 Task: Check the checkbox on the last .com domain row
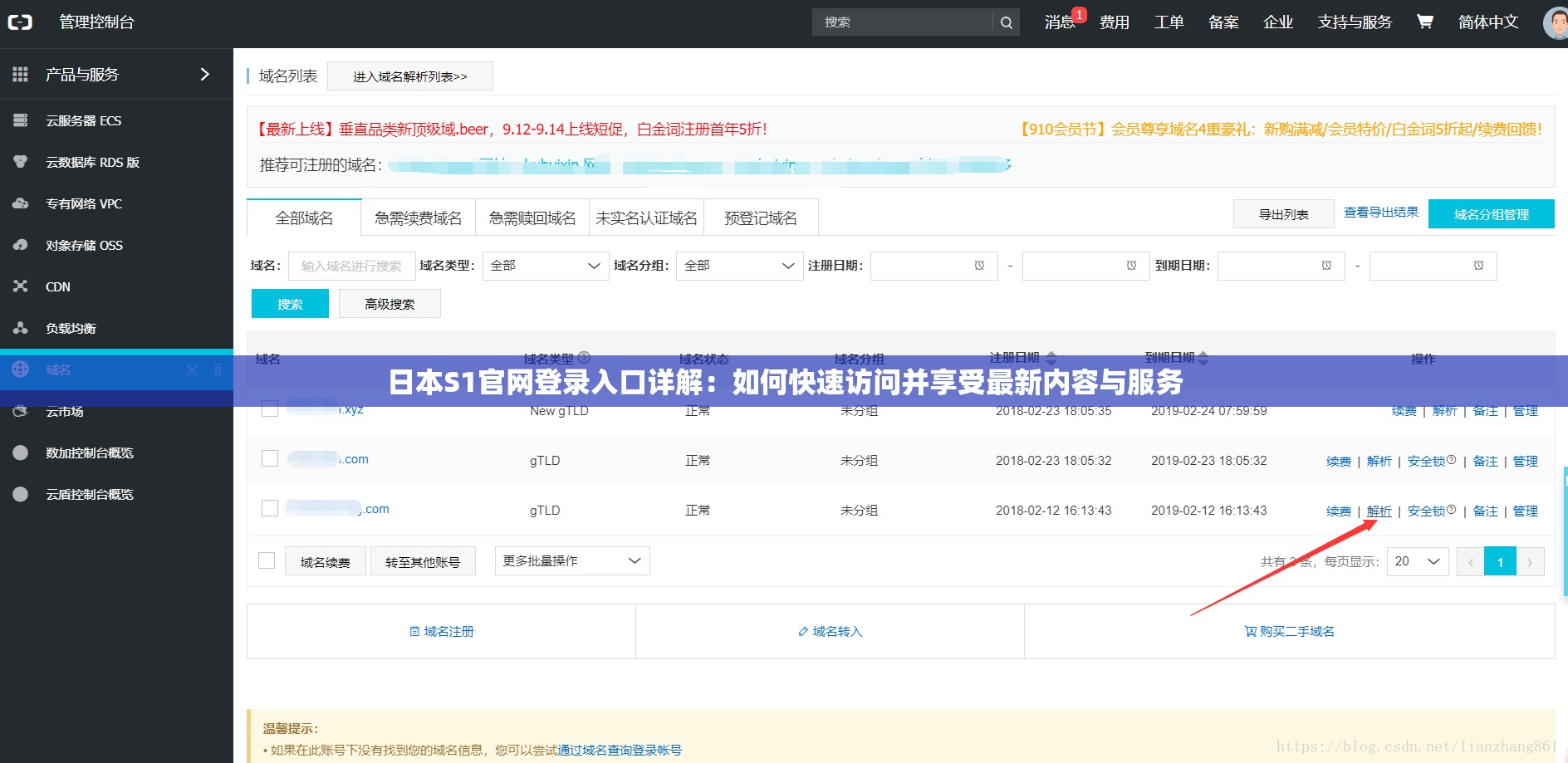click(269, 507)
